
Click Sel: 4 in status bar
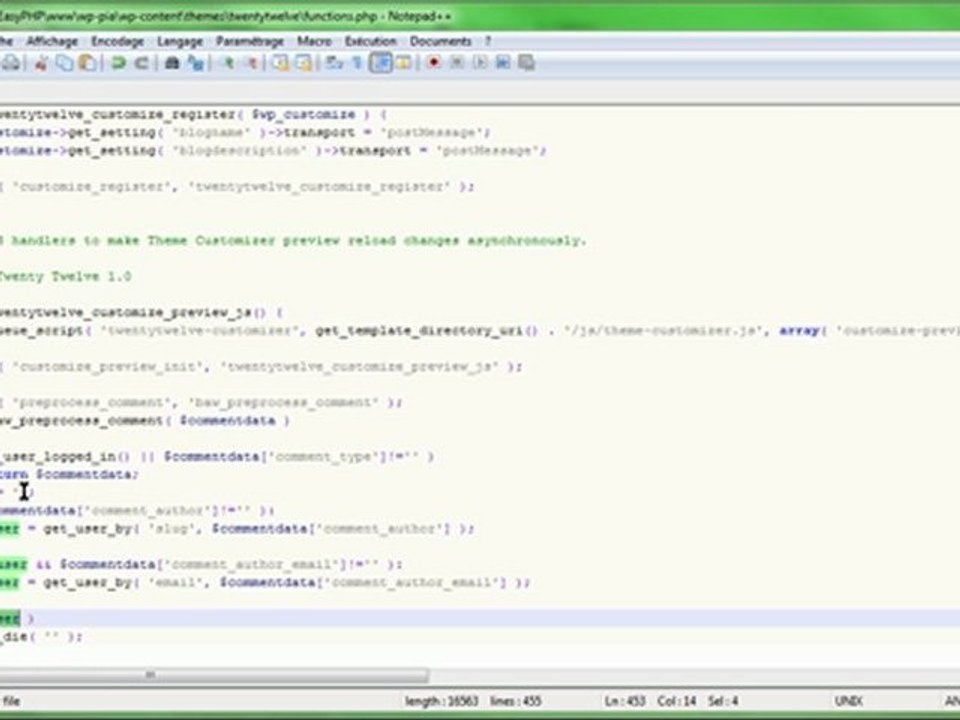(x=722, y=701)
